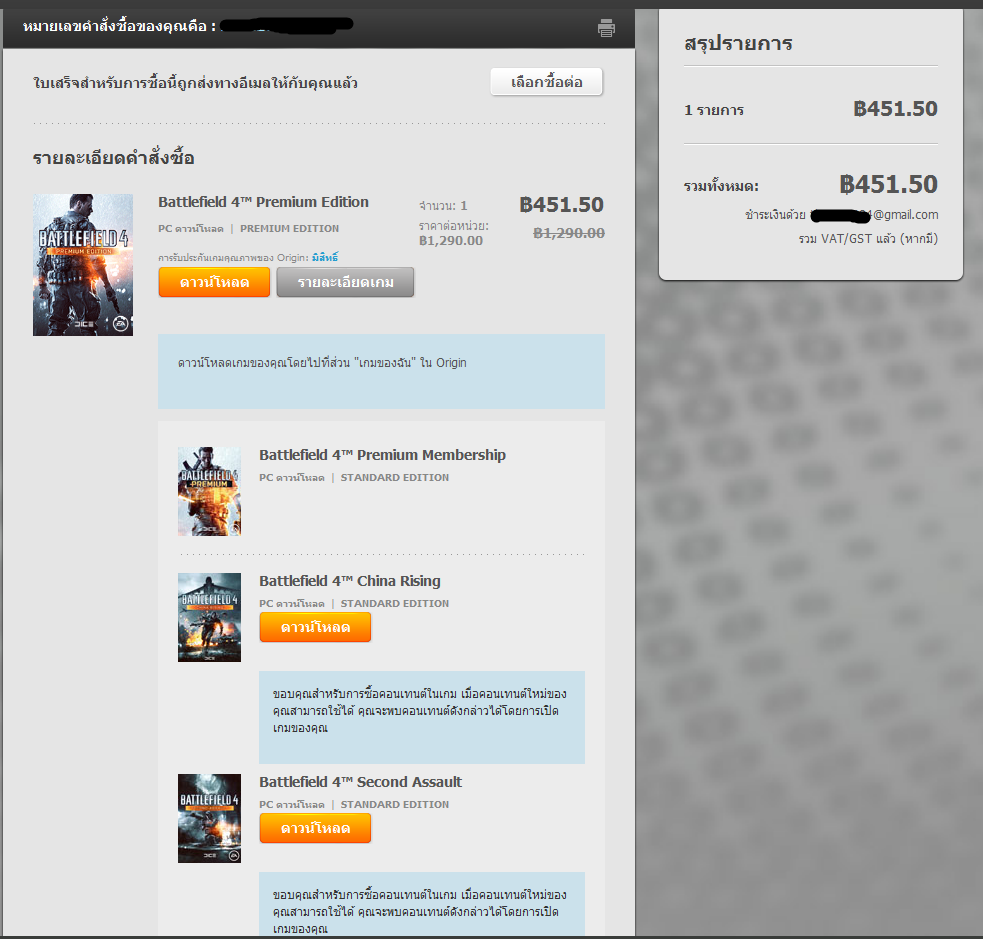Click the สรุปรายการ summary heading
Screen dimensions: 983x939
click(x=739, y=43)
